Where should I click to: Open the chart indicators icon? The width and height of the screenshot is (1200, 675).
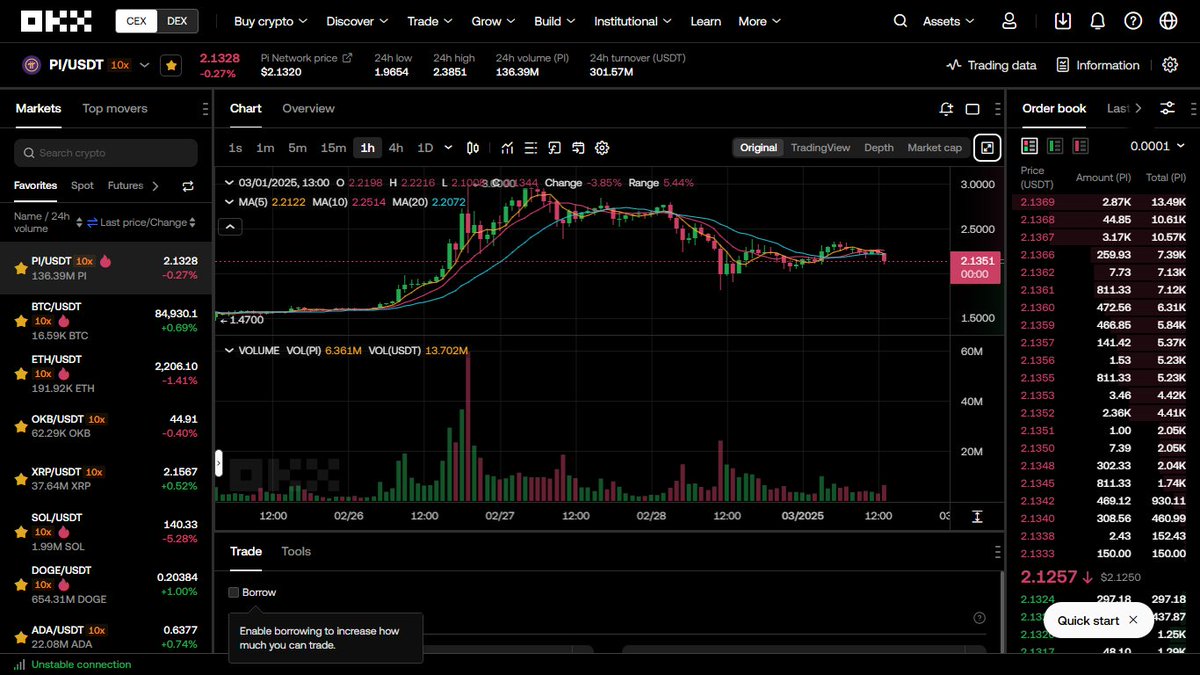pos(508,148)
